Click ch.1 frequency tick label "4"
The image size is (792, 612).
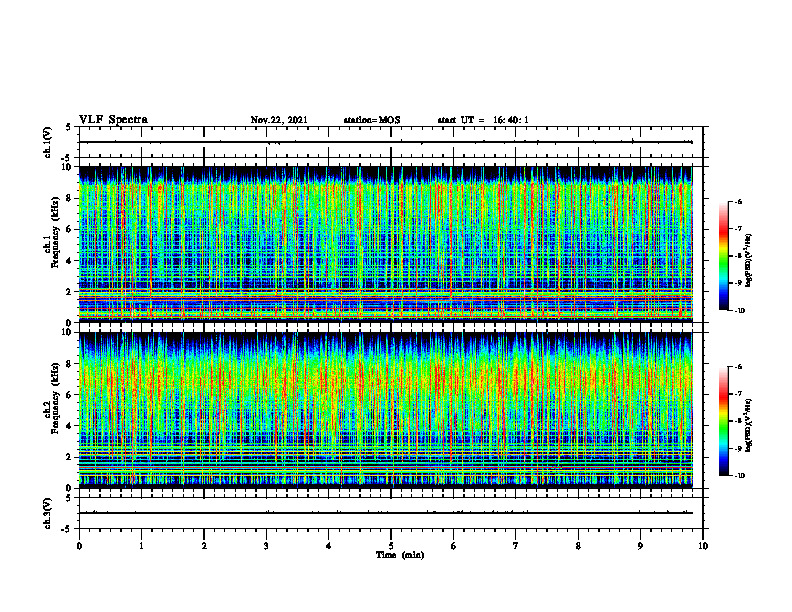(x=70, y=261)
